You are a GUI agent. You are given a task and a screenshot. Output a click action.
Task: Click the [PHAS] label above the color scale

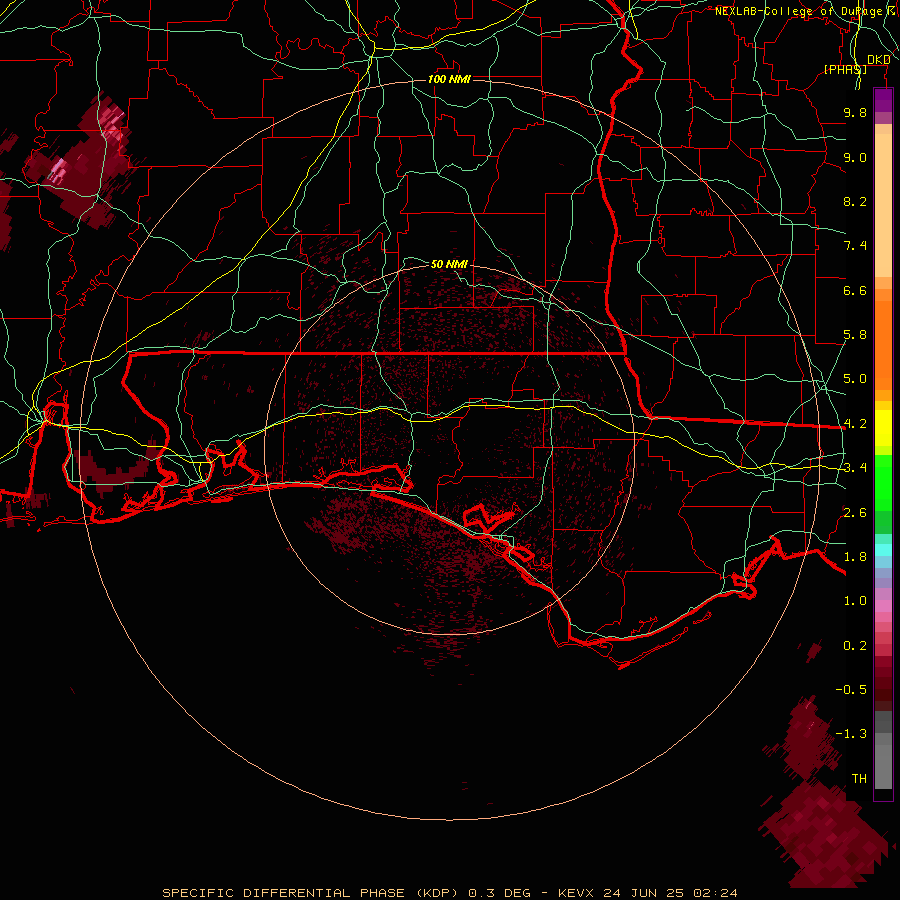pyautogui.click(x=845, y=69)
